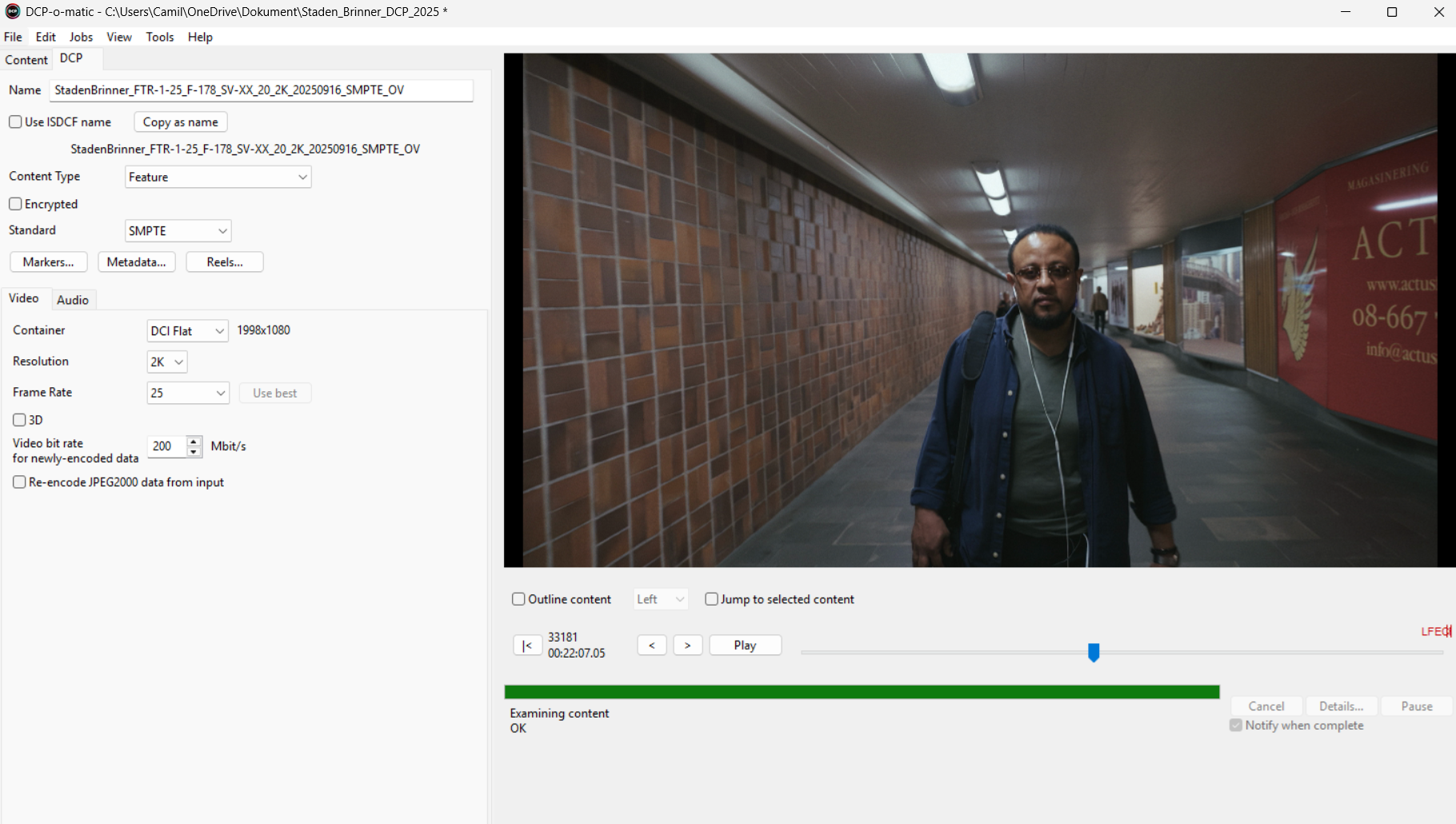Toggle the Encrypted checkbox
The width and height of the screenshot is (1456, 824).
click(x=15, y=204)
